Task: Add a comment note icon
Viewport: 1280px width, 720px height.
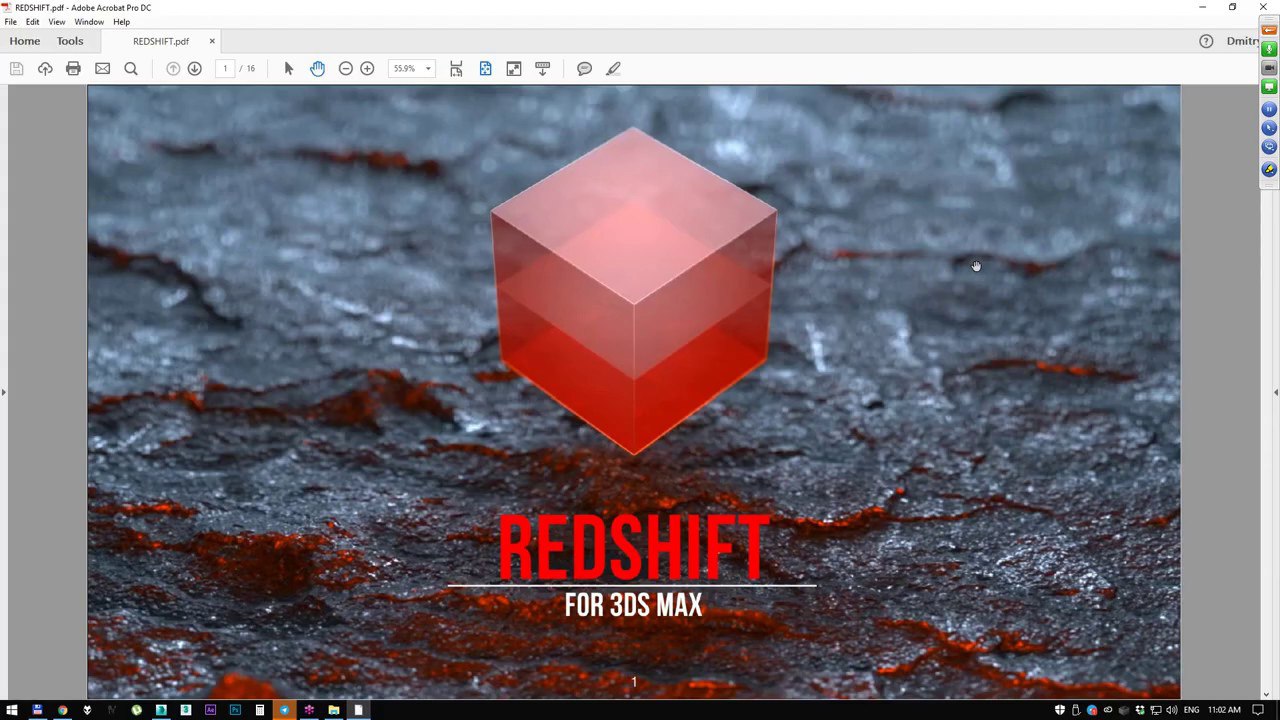Action: tap(584, 68)
